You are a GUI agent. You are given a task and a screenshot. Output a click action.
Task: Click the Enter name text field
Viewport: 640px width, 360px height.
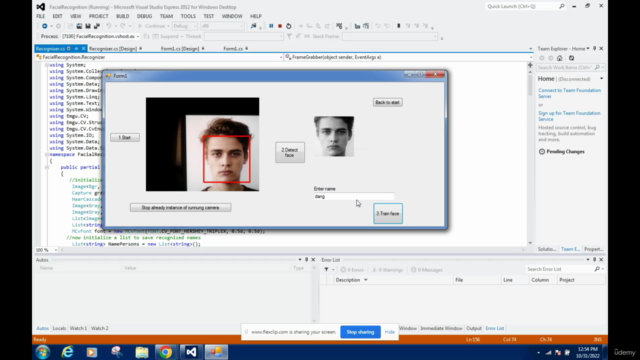coord(354,197)
